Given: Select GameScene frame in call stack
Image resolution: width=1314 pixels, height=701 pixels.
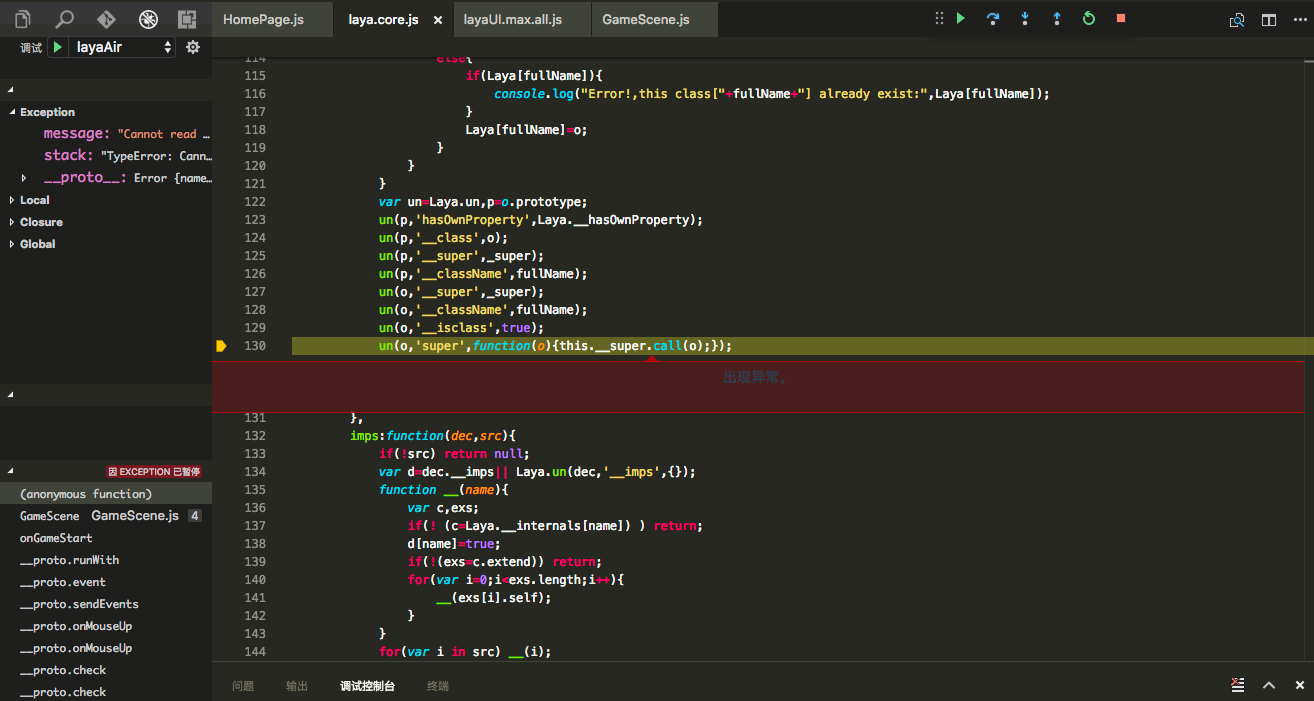Looking at the screenshot, I should click(50, 516).
